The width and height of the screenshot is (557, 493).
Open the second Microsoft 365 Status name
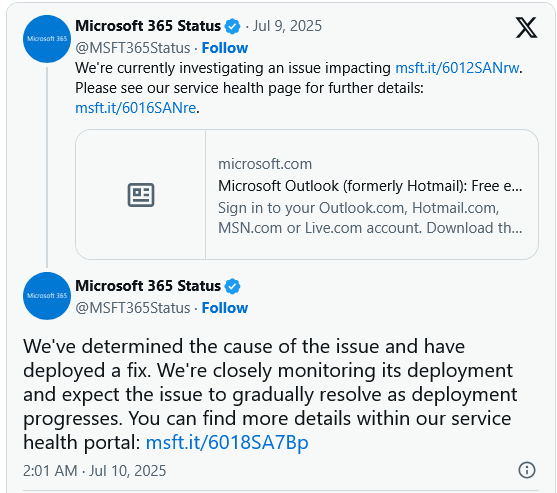(x=148, y=286)
